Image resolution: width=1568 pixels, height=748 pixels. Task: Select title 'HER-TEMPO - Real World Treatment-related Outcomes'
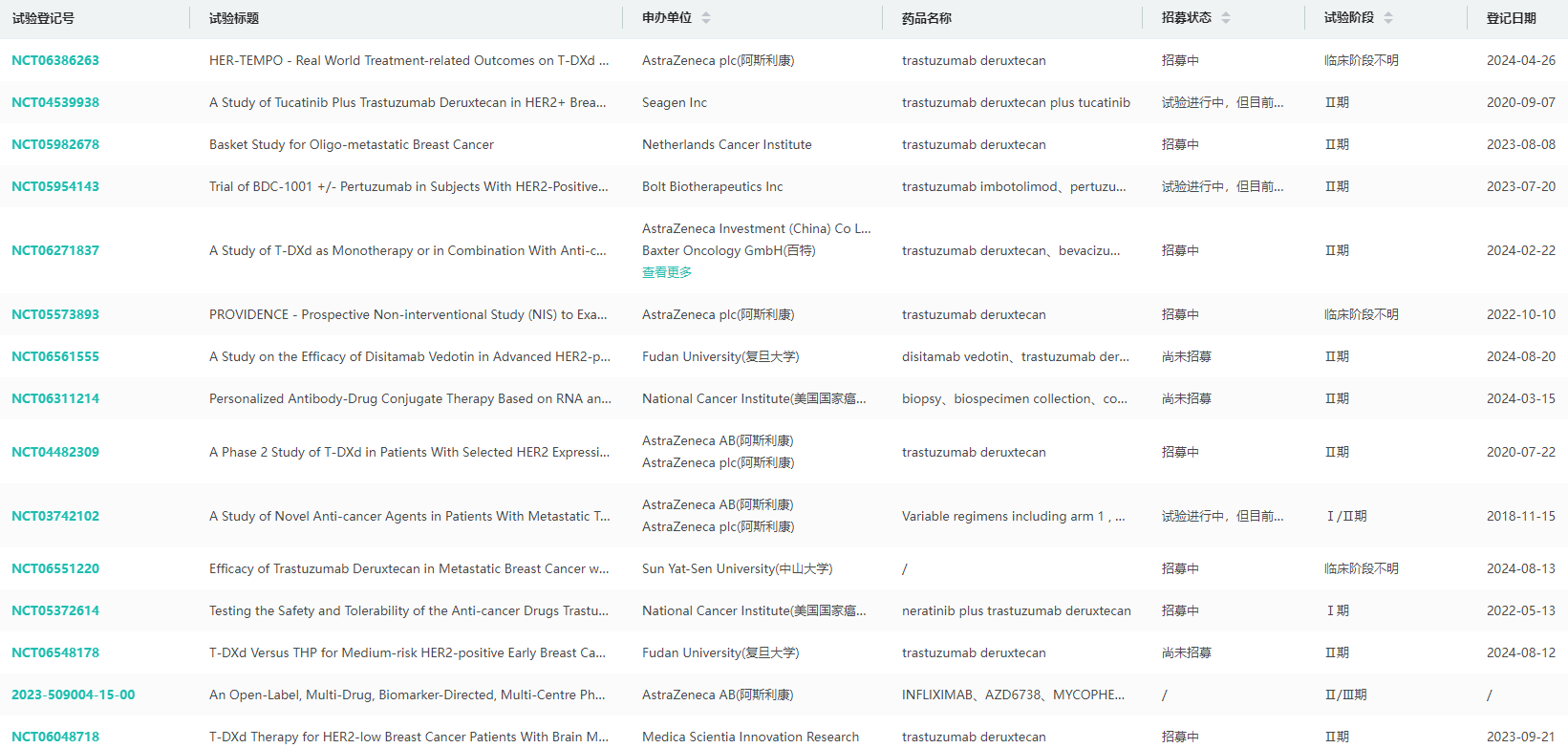tap(409, 60)
